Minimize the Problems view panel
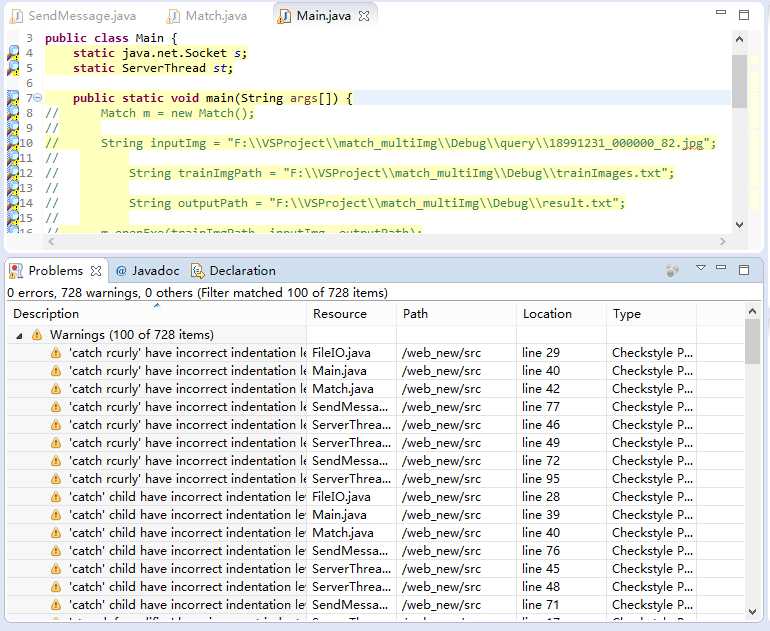Viewport: 770px width, 631px height. (721, 268)
